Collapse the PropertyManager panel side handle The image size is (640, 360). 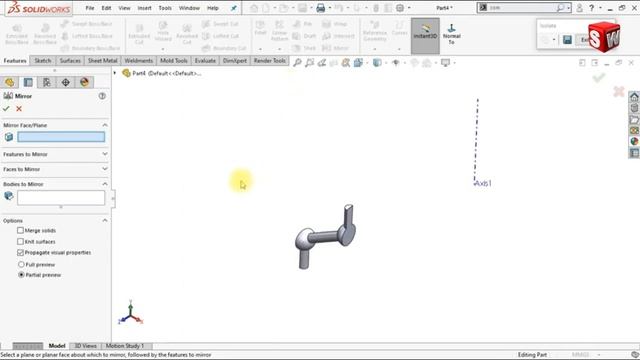tap(113, 198)
